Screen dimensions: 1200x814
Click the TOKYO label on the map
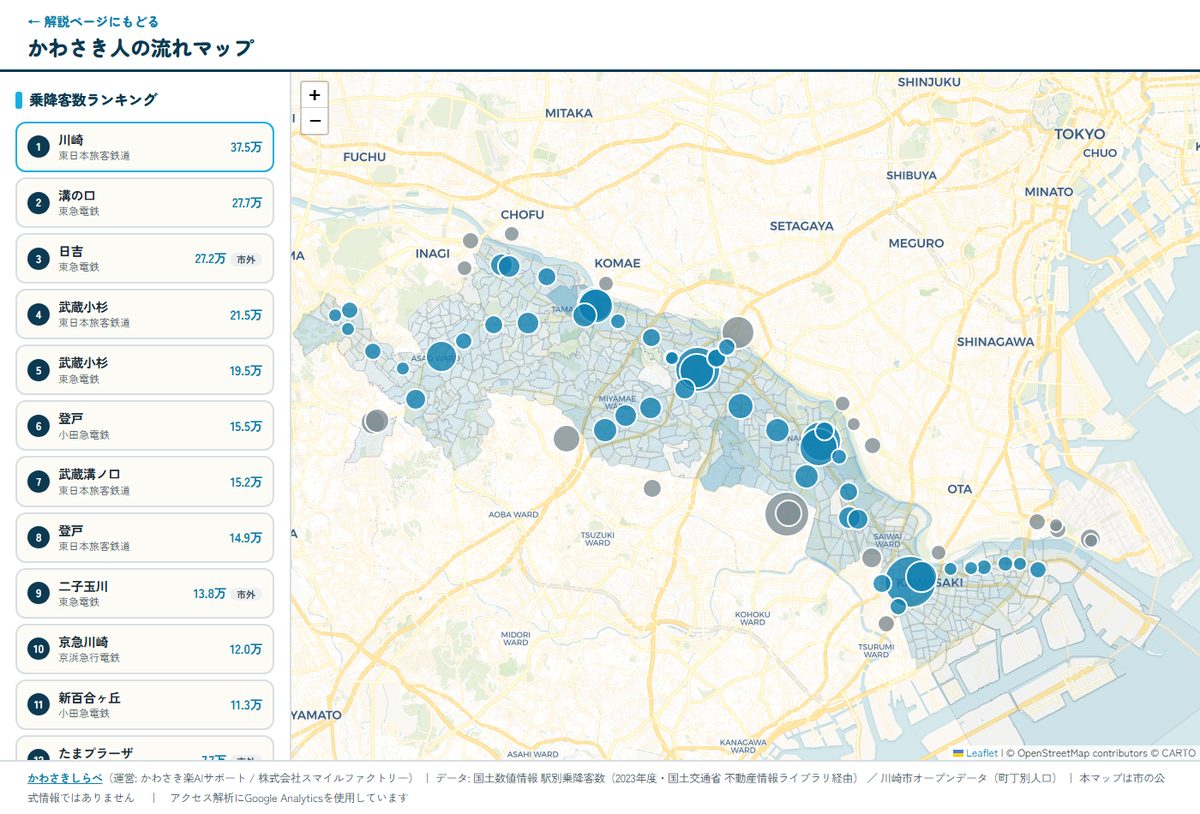[1080, 134]
